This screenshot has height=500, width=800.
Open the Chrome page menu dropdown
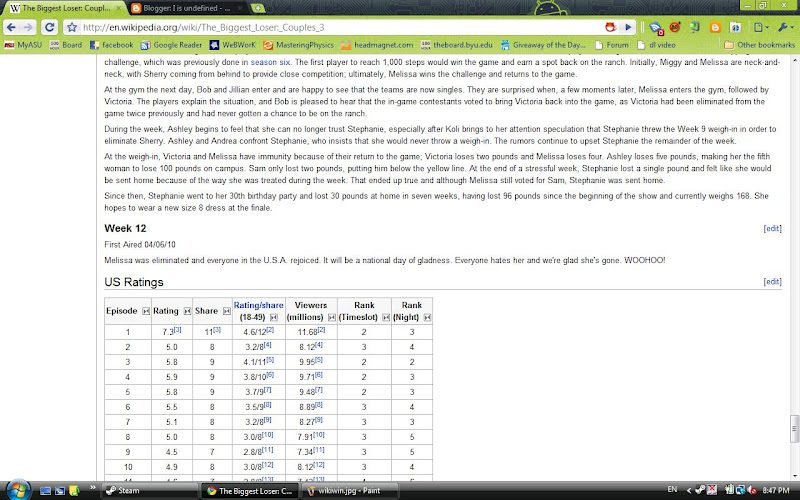(761, 28)
